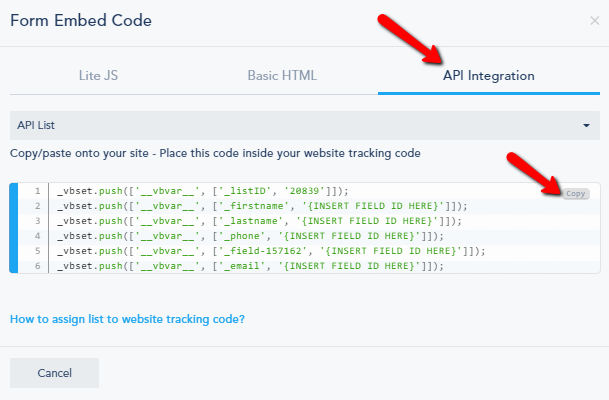Select the _phone code line
The height and width of the screenshot is (400, 609).
(x=238, y=235)
